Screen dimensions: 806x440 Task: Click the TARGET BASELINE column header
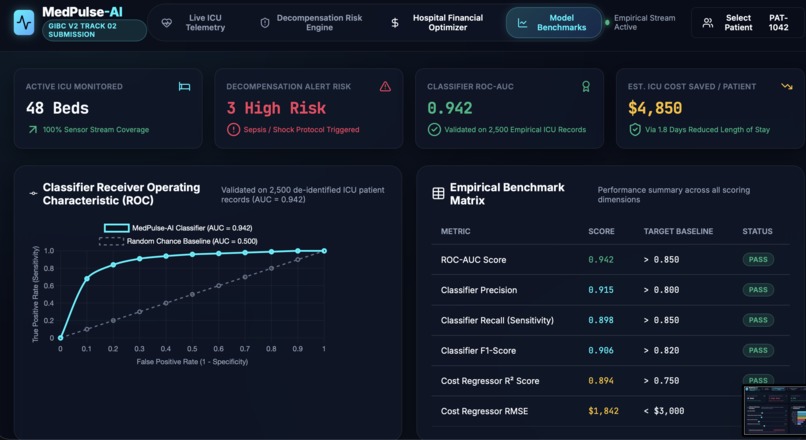pyautogui.click(x=679, y=231)
